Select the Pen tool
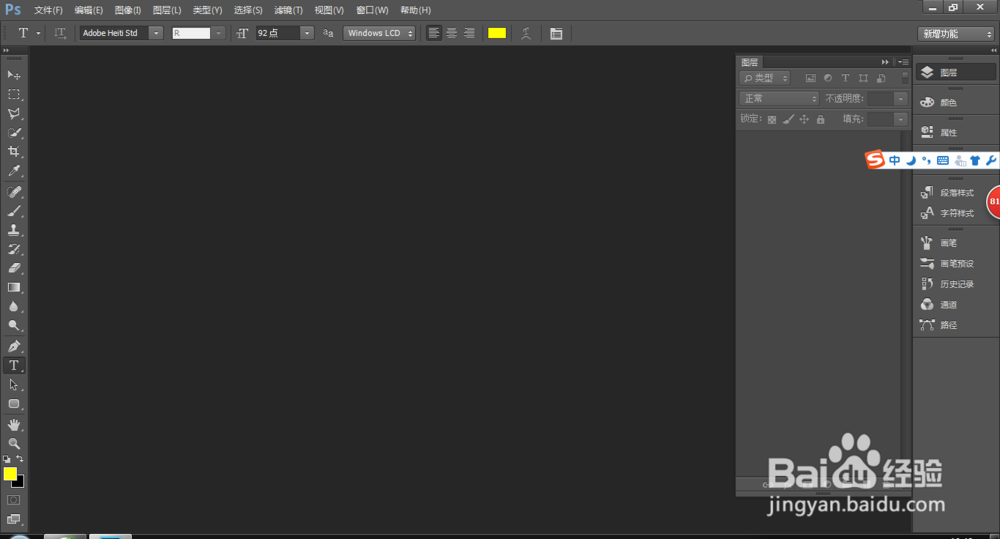Screen dimensions: 1000x539 point(13,346)
